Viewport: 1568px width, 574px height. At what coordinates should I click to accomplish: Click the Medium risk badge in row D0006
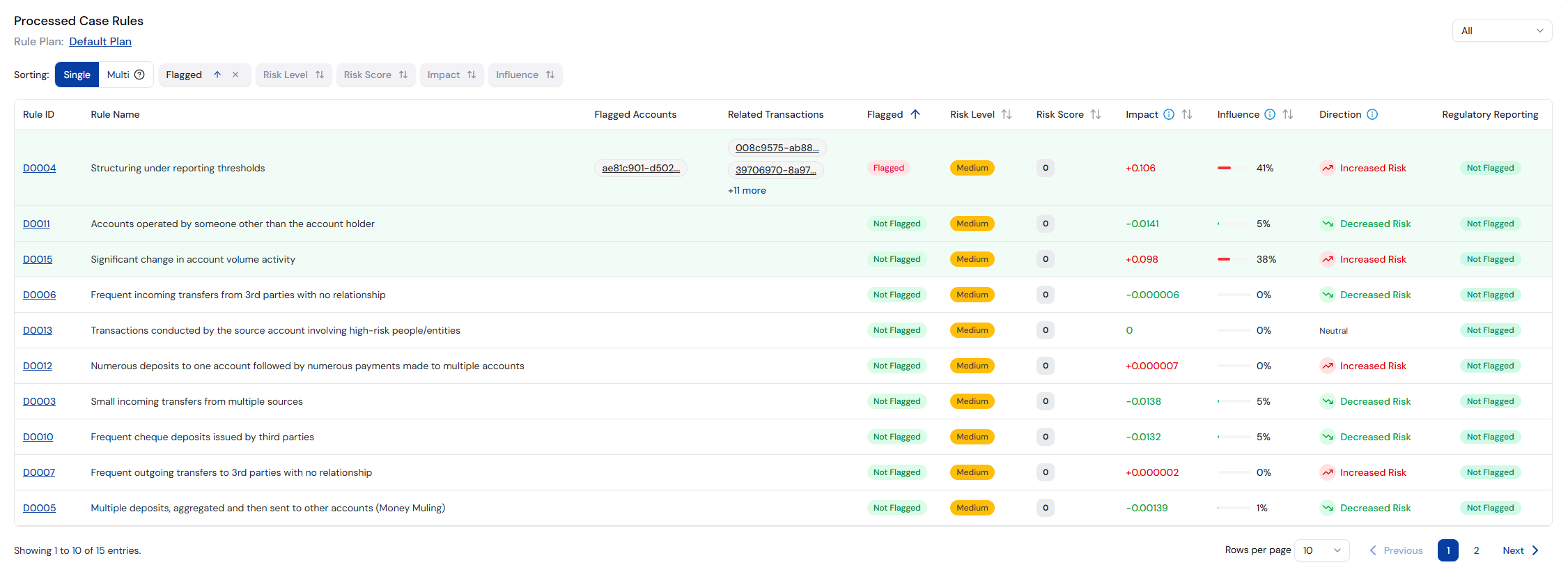point(972,295)
